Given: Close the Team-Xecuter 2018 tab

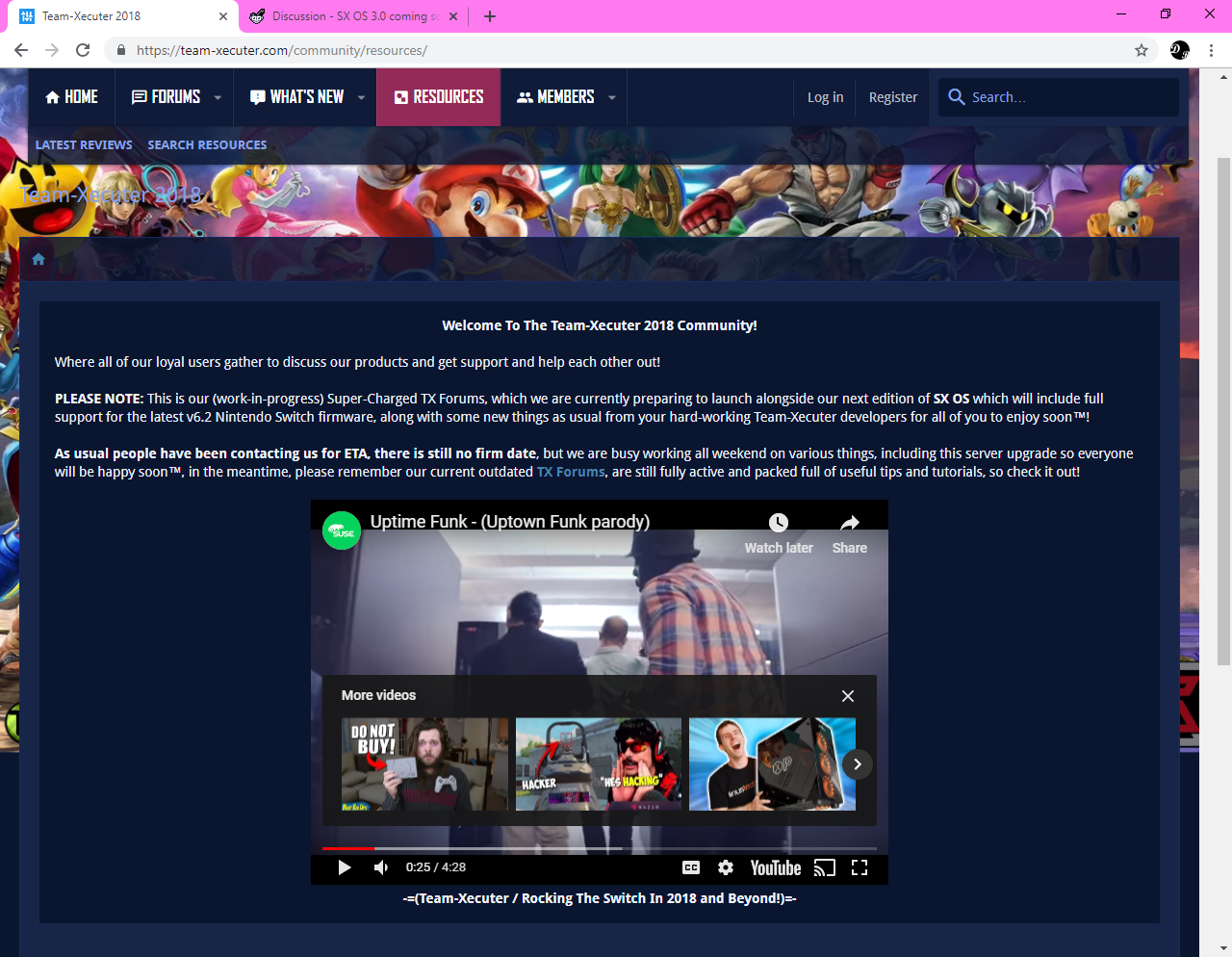Looking at the screenshot, I should coord(222,16).
